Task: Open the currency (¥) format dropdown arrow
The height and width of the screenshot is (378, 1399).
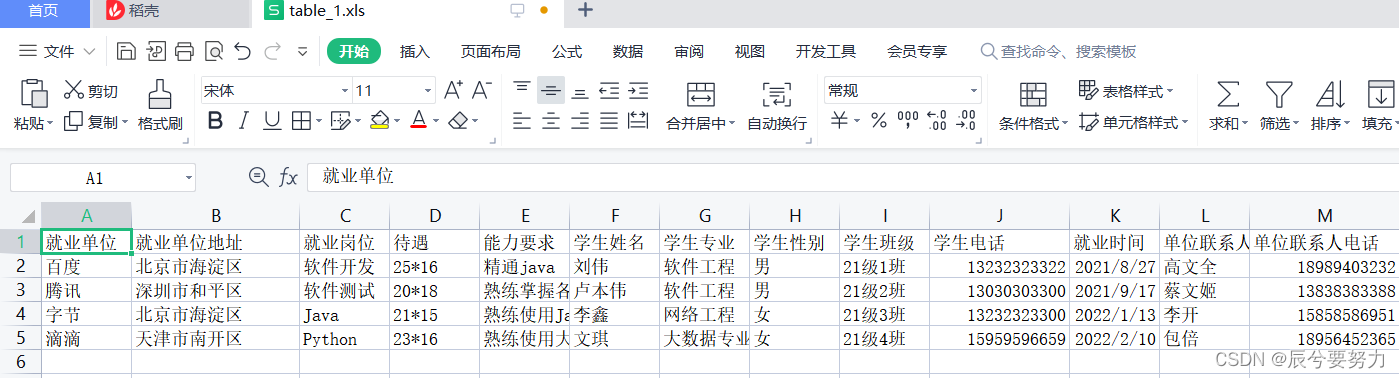Action: (x=857, y=122)
